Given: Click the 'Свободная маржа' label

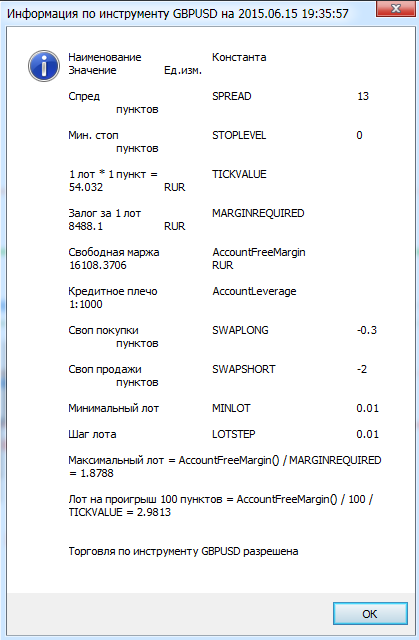Looking at the screenshot, I should pyautogui.click(x=114, y=252).
